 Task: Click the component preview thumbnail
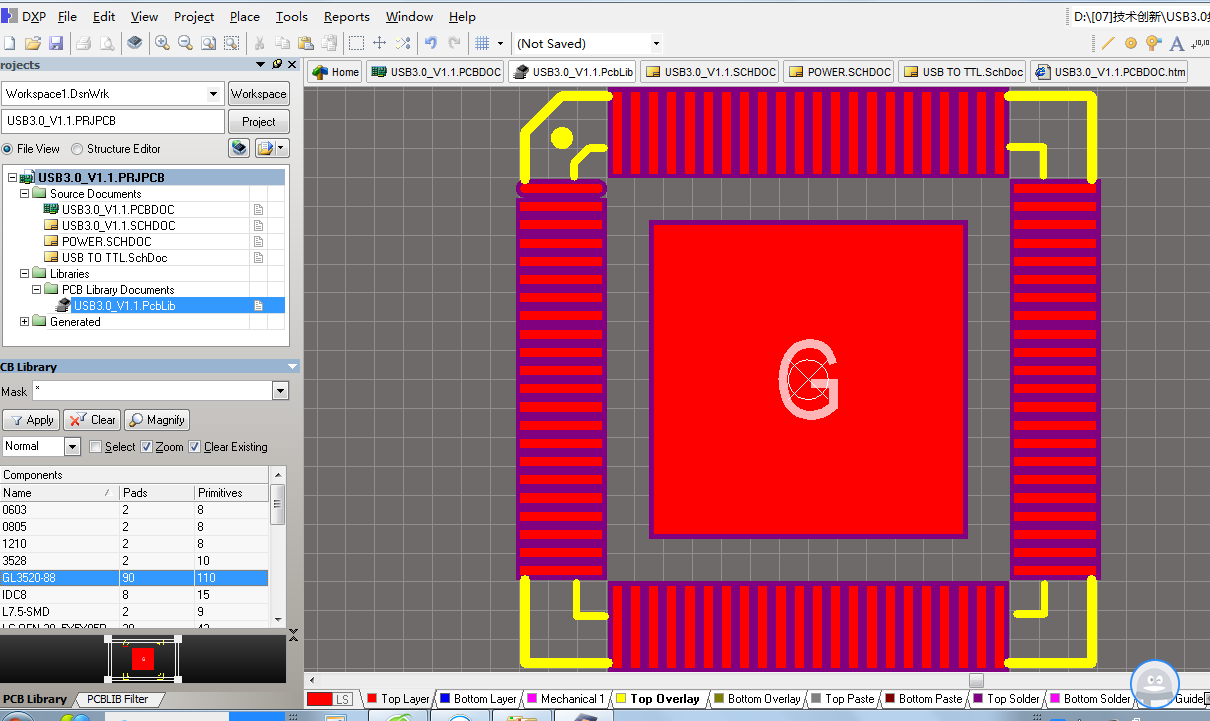(143, 658)
